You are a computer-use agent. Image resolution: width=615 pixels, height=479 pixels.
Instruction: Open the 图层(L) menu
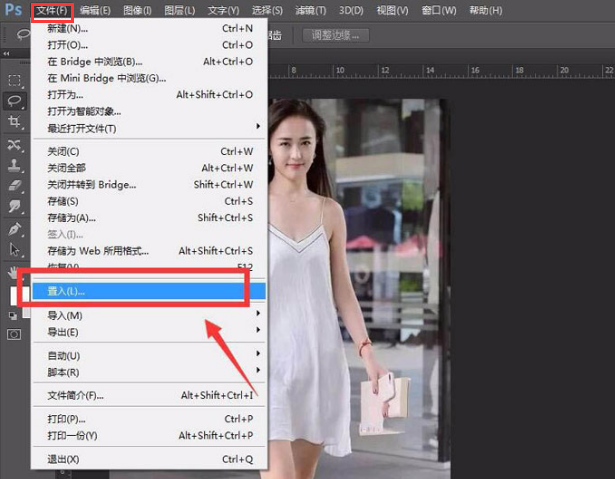tap(180, 10)
